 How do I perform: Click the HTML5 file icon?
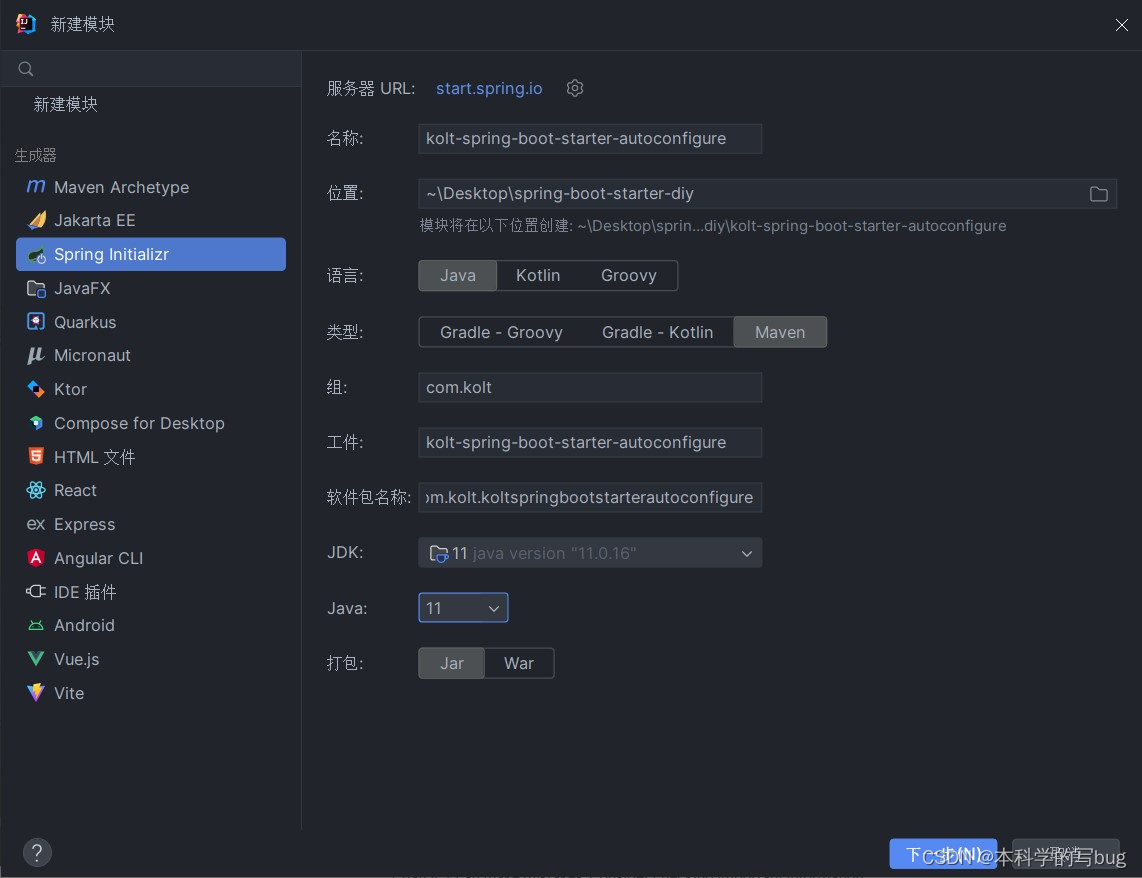[36, 456]
